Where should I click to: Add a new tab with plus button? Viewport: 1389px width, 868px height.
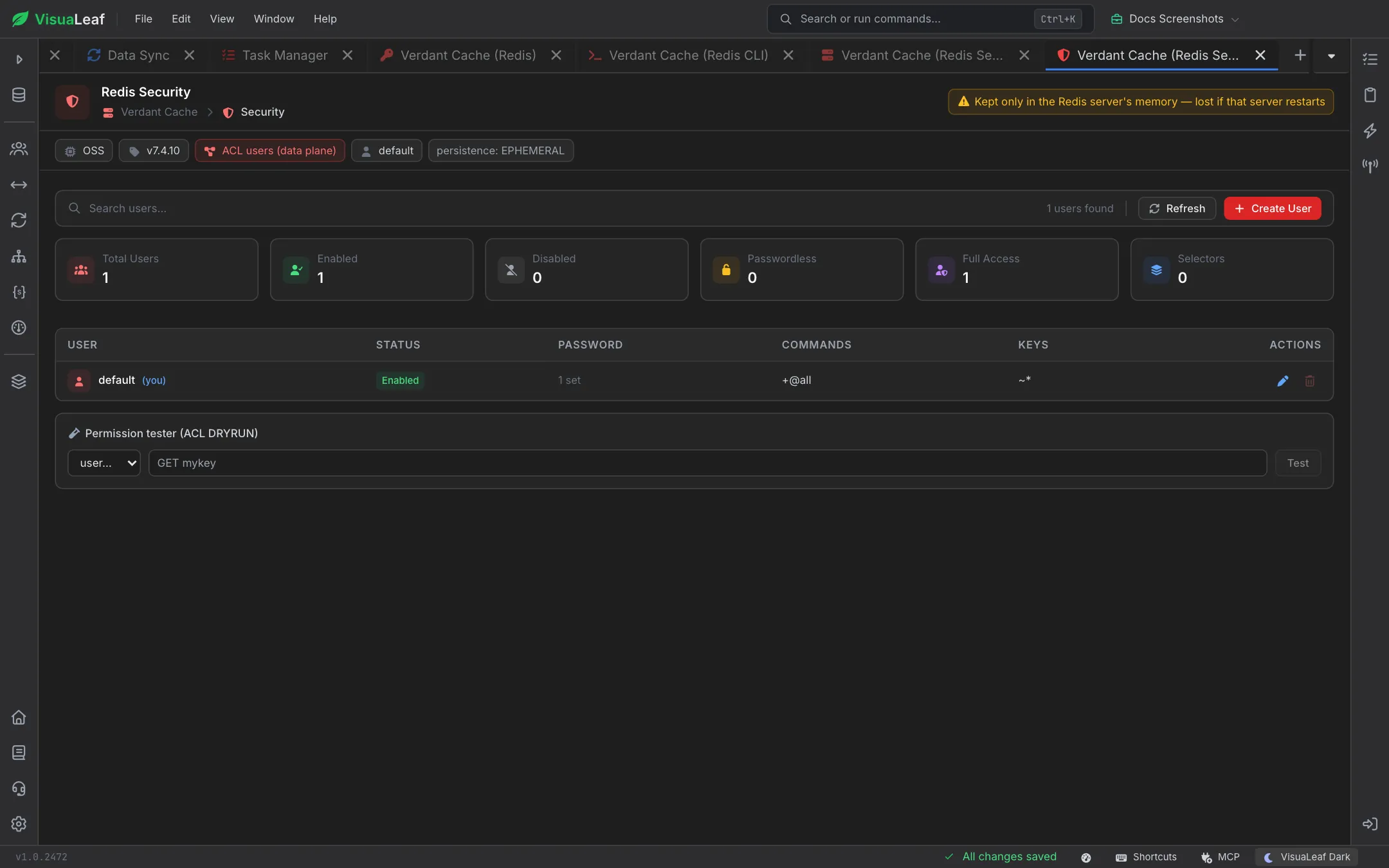click(x=1300, y=55)
